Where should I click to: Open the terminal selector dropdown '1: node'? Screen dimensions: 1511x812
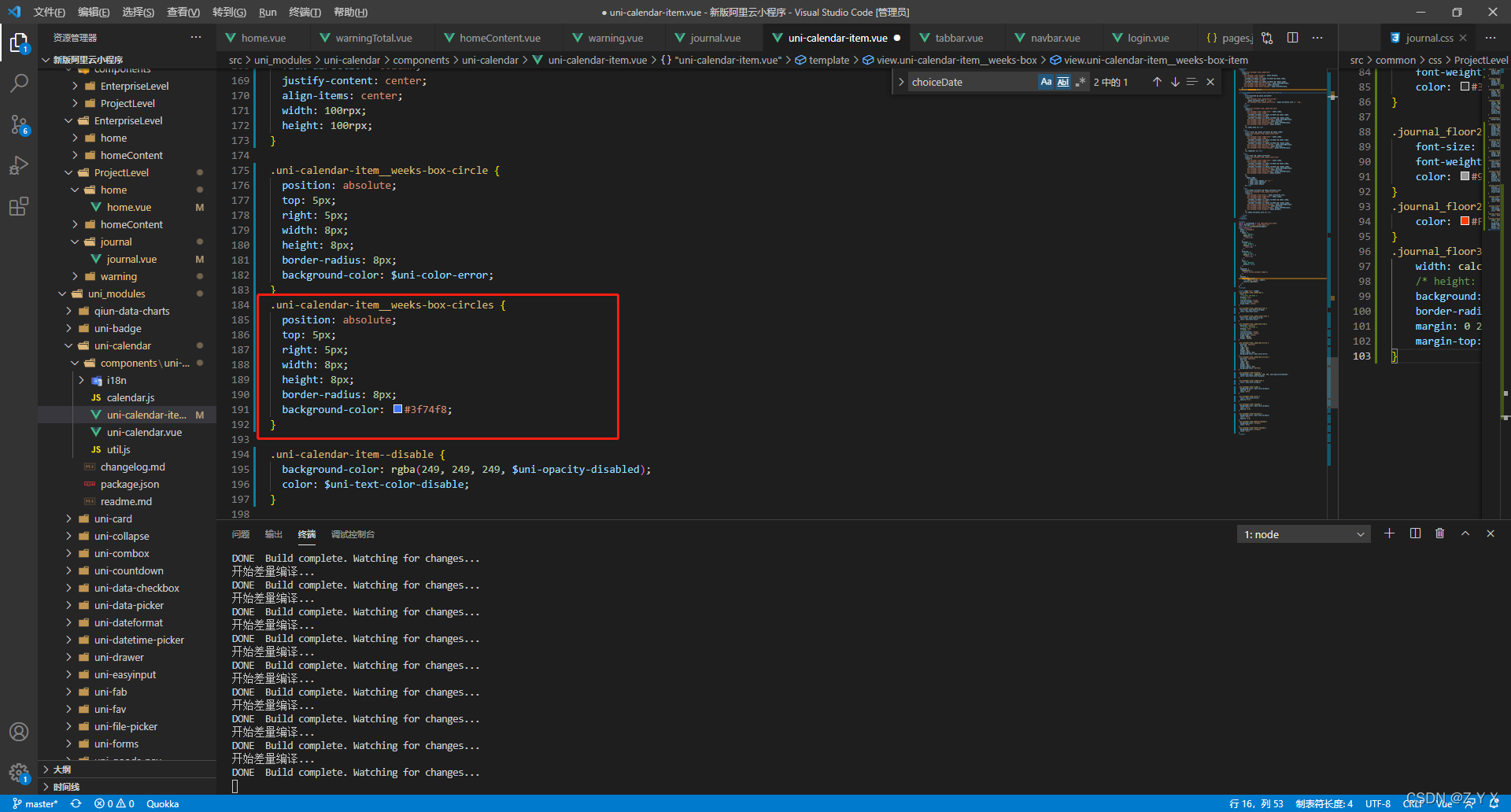tap(1304, 534)
